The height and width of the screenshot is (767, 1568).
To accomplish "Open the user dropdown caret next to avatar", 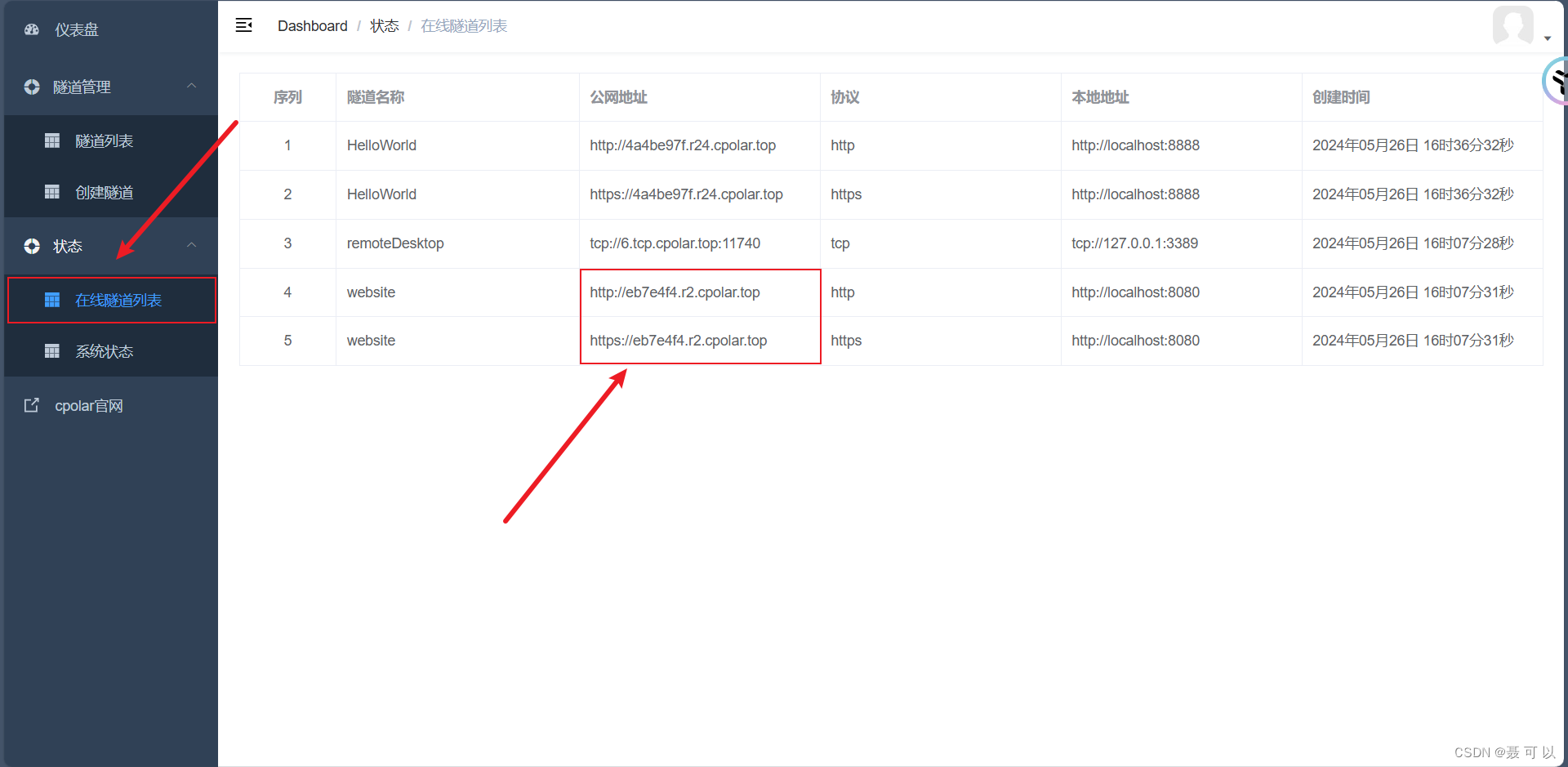I will 1548,38.
